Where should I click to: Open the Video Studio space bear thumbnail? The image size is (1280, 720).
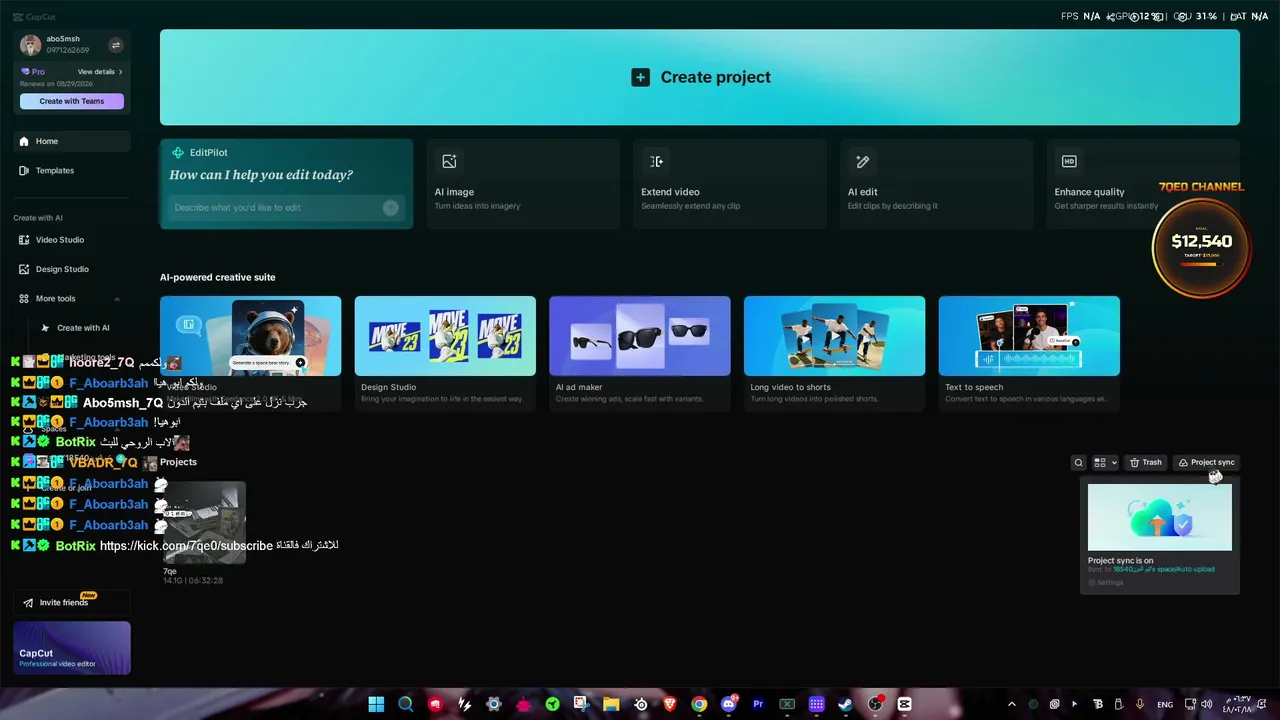[250, 336]
